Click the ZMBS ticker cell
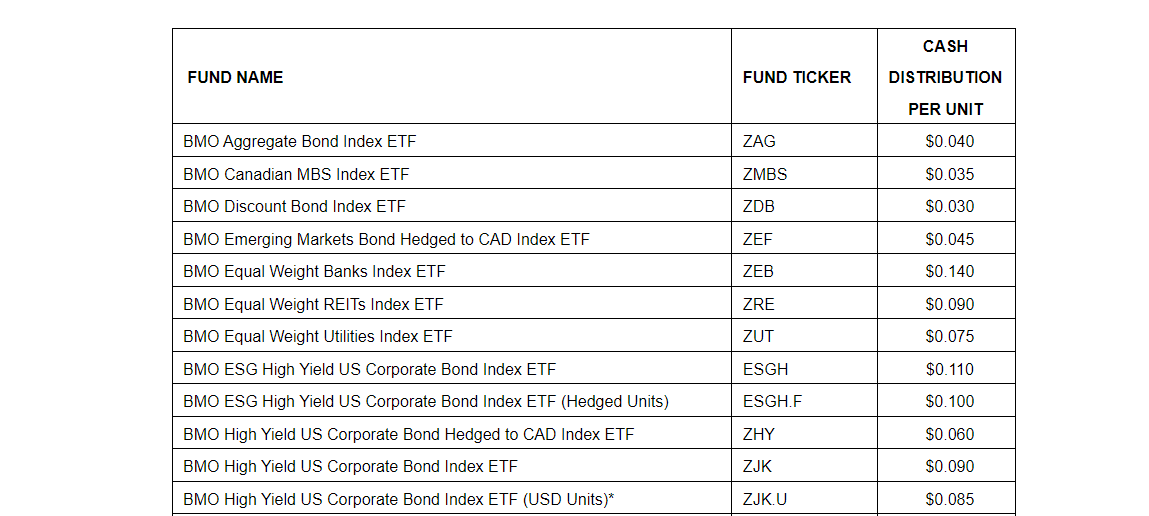 (x=765, y=174)
